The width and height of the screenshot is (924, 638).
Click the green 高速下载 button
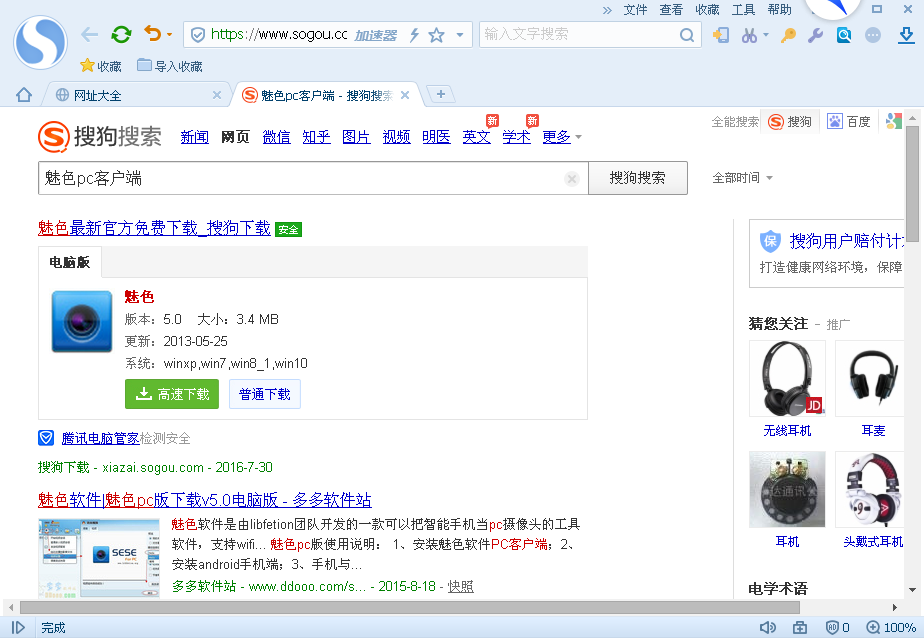[x=172, y=394]
